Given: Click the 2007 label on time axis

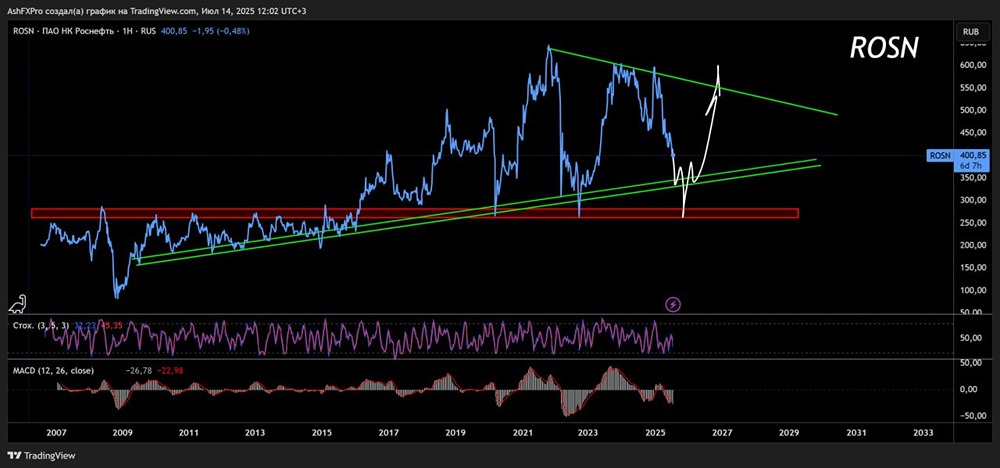Looking at the screenshot, I should click(56, 433).
